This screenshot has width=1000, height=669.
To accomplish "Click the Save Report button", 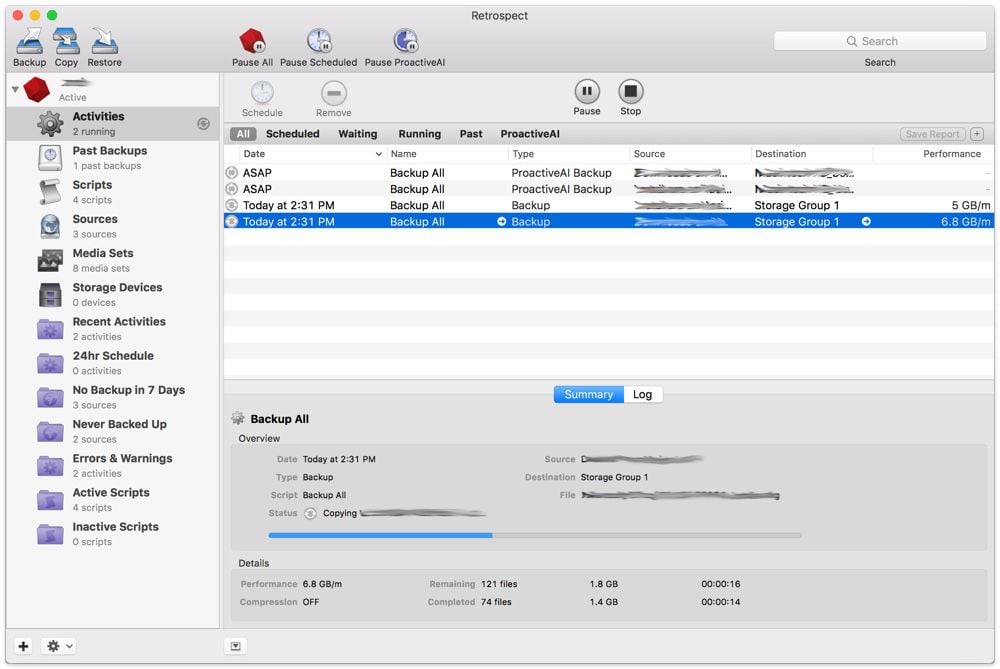I will [x=932, y=134].
